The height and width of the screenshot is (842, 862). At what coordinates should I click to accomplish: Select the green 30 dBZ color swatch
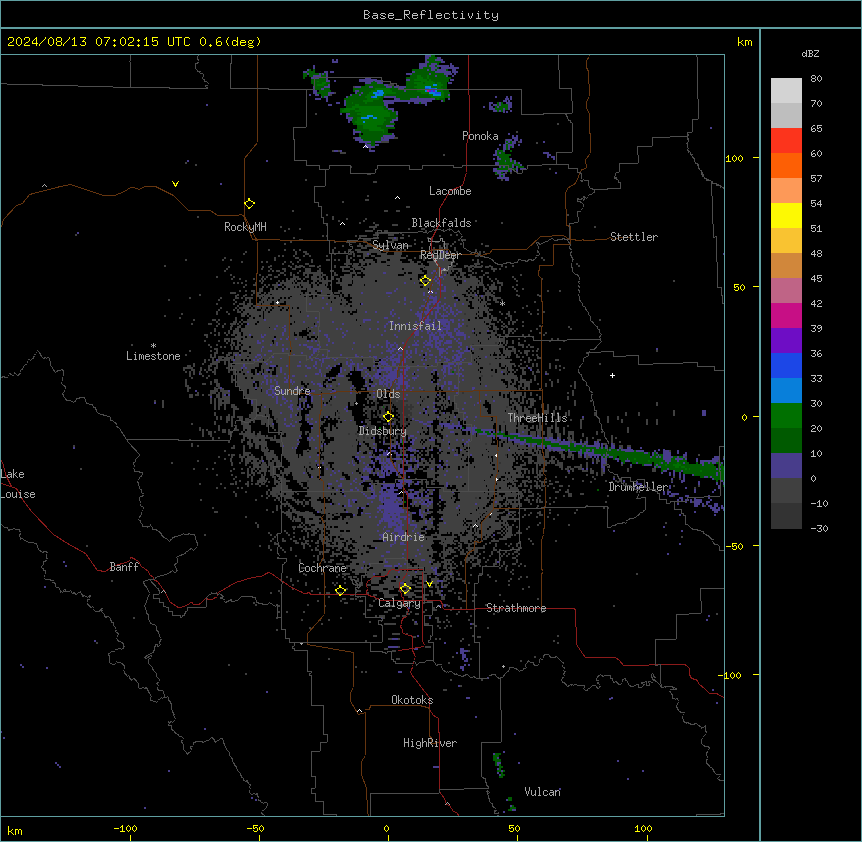(786, 416)
